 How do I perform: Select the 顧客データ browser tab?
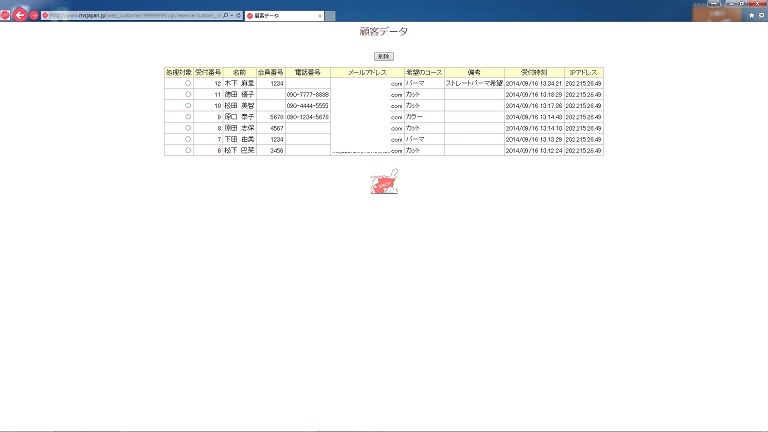pos(284,16)
